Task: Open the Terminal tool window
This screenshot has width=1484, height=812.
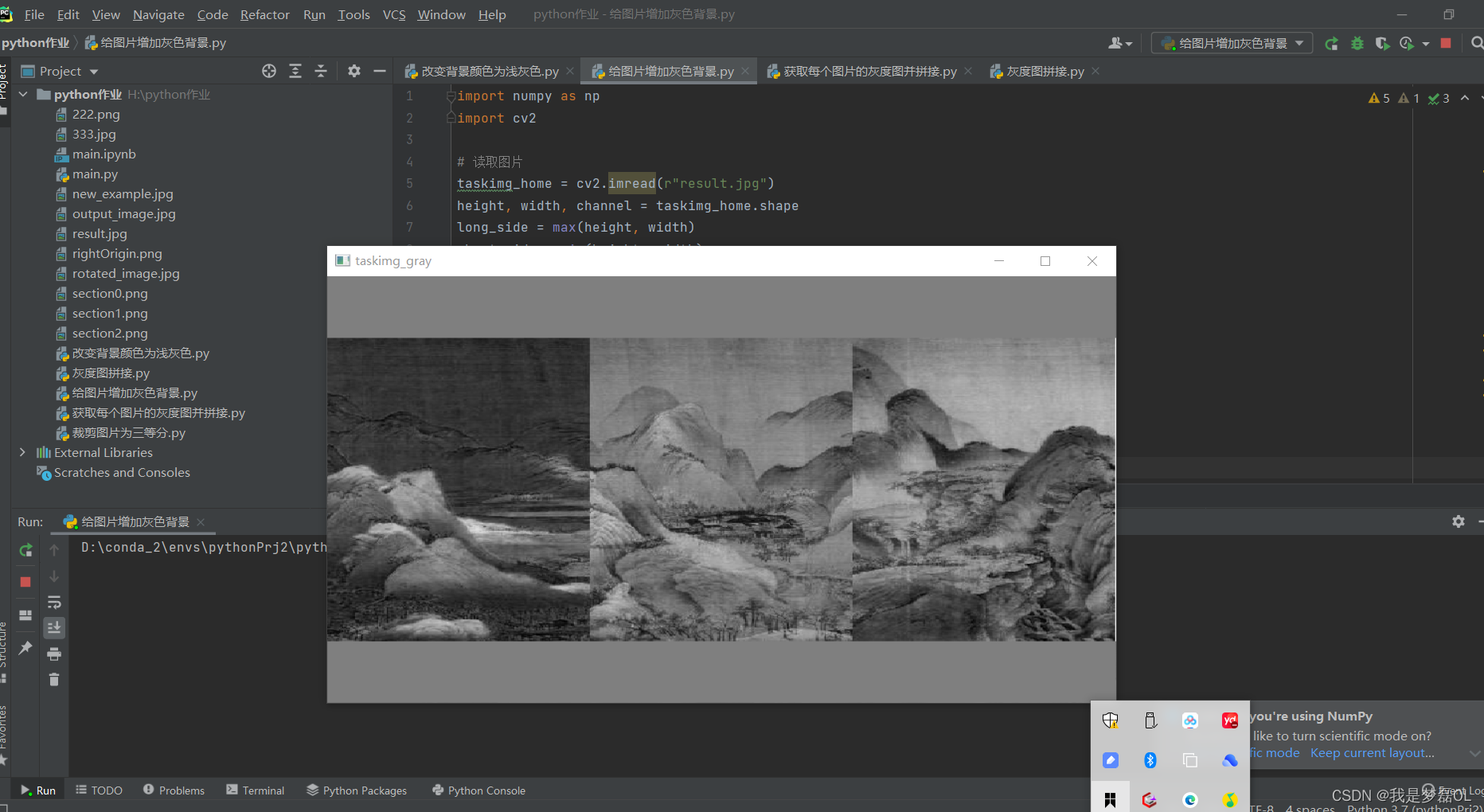Action: [x=255, y=790]
